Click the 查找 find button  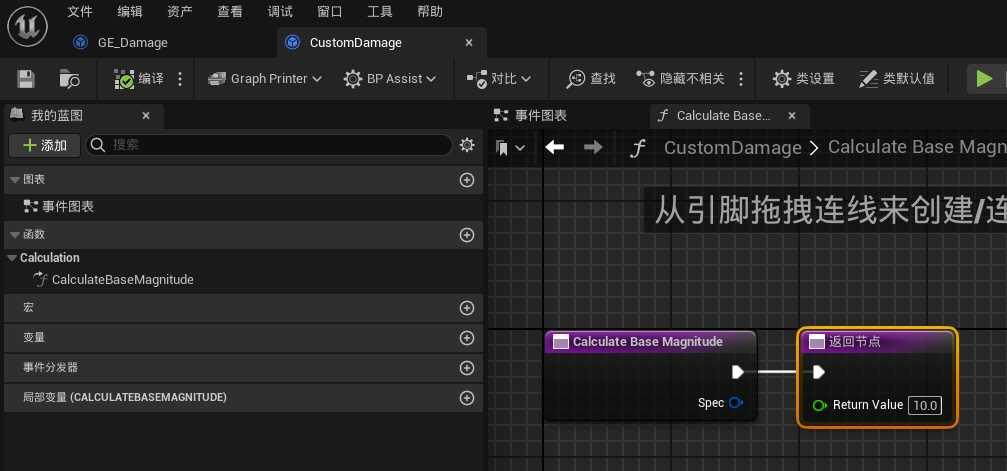tap(591, 79)
